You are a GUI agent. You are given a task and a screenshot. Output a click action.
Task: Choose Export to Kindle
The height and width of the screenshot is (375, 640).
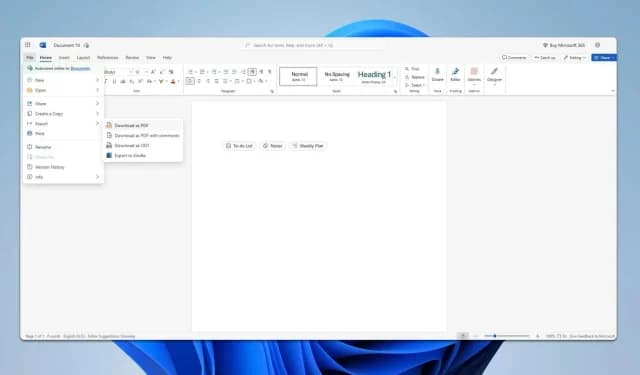(x=143, y=155)
